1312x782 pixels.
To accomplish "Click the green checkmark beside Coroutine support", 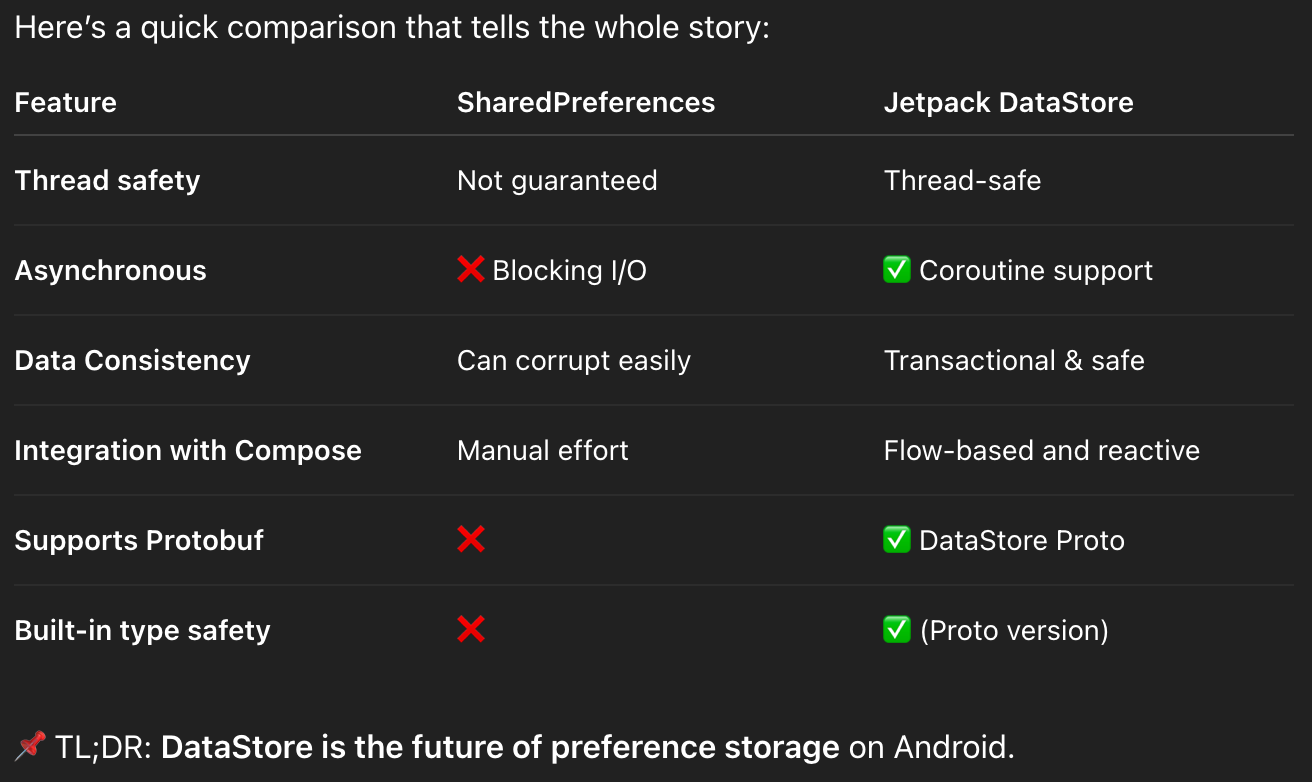I will click(x=897, y=270).
